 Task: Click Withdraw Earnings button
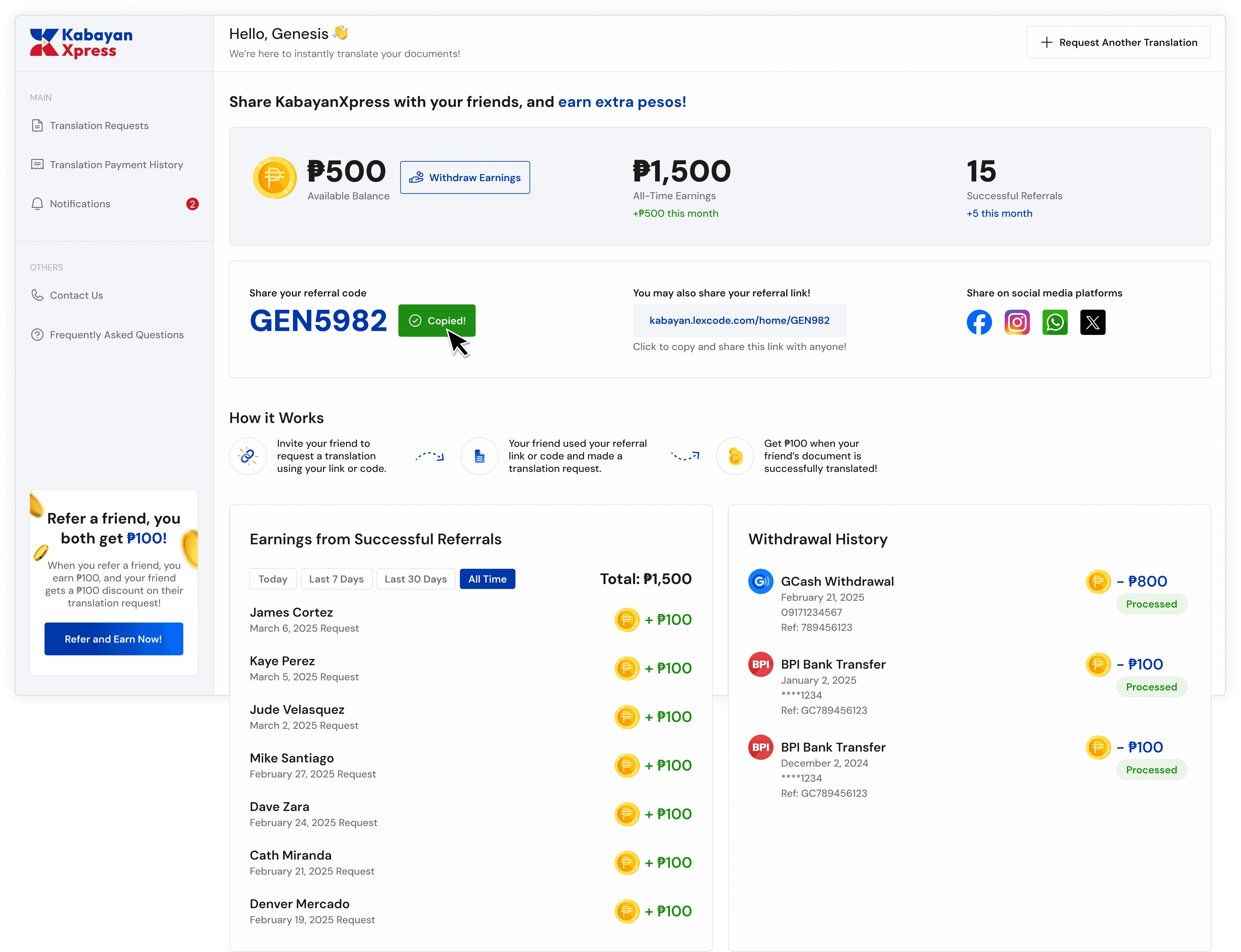point(465,177)
